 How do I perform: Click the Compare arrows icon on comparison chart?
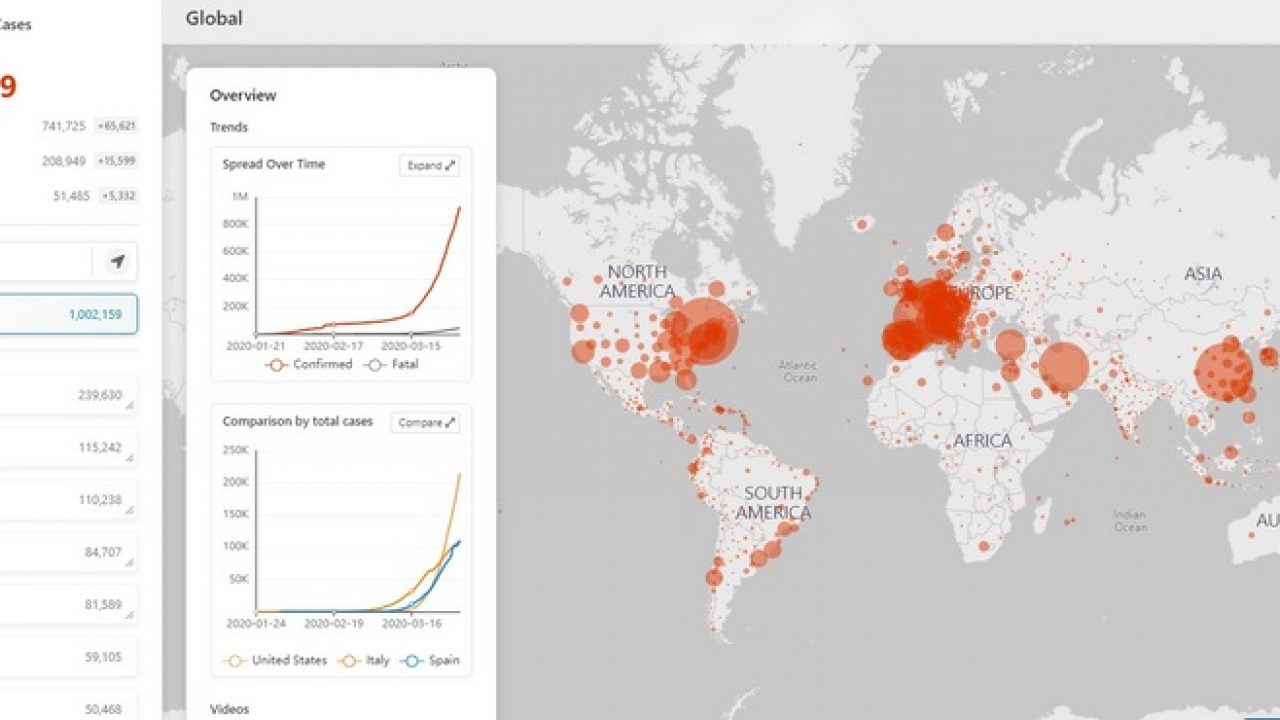(450, 423)
